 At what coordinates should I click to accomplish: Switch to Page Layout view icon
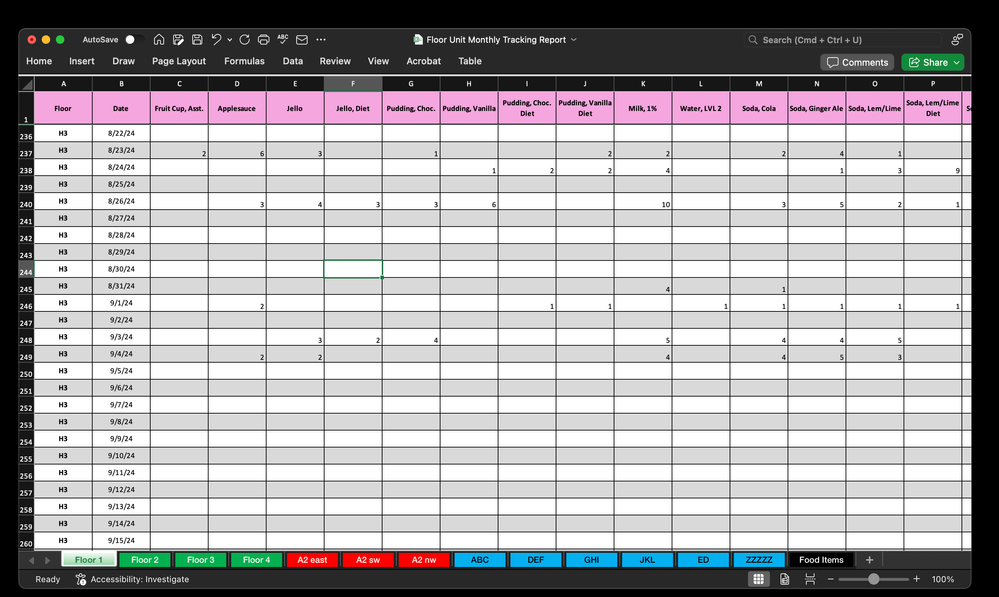(x=784, y=579)
